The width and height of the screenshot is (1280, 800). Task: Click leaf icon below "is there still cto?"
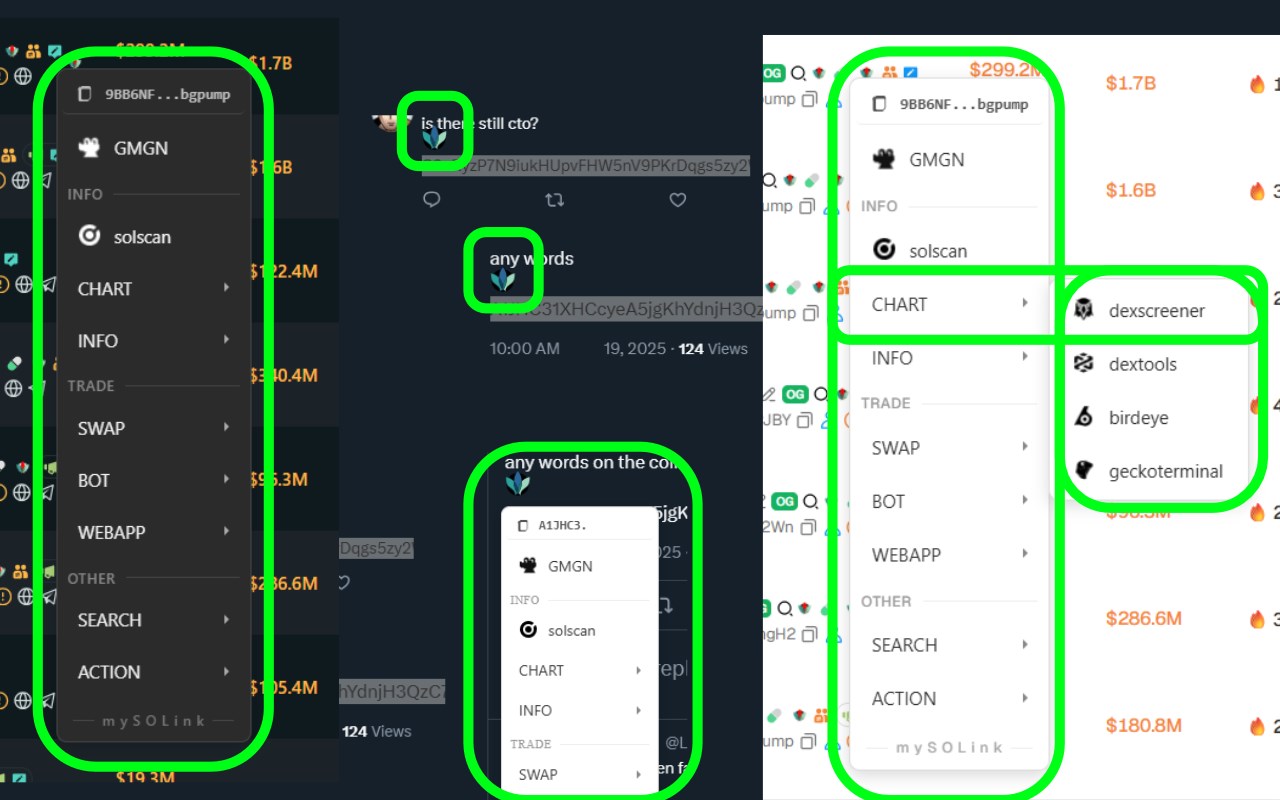point(434,141)
